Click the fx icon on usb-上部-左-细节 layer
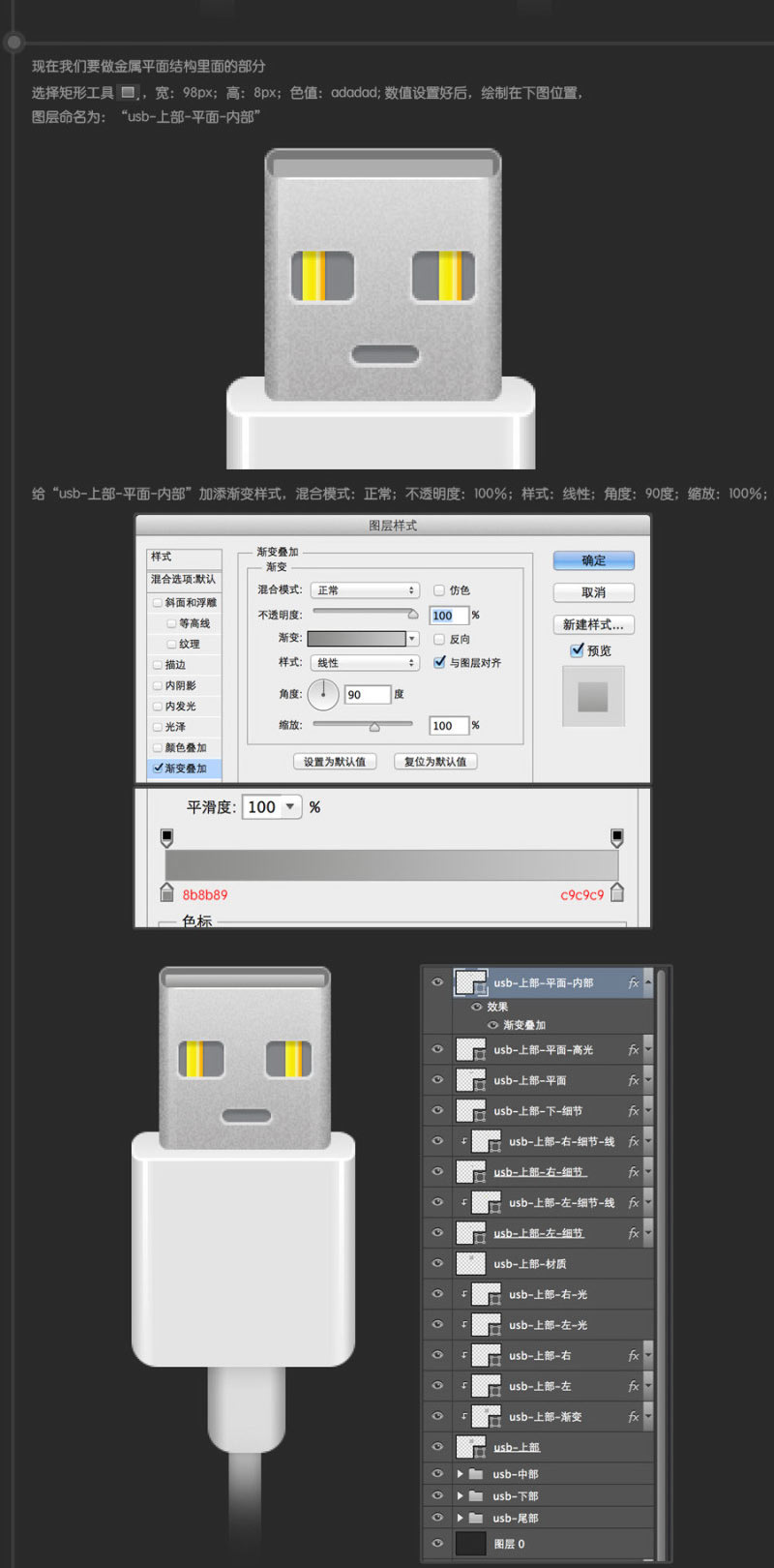The height and width of the screenshot is (1568, 774). click(634, 1233)
